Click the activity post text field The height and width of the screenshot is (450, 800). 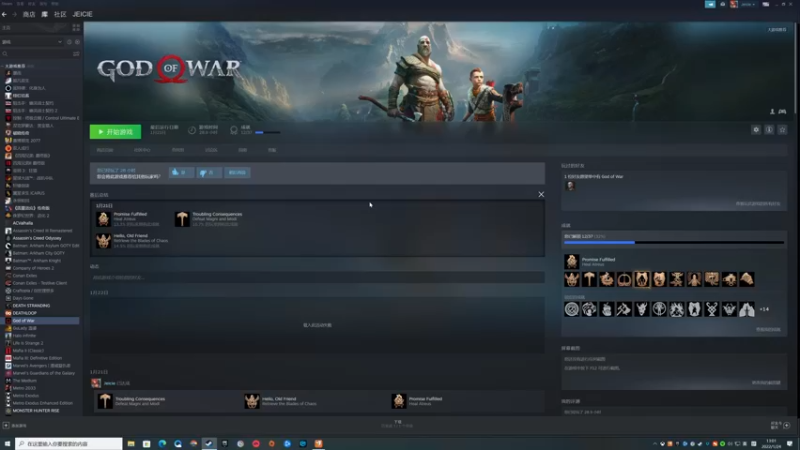317,278
